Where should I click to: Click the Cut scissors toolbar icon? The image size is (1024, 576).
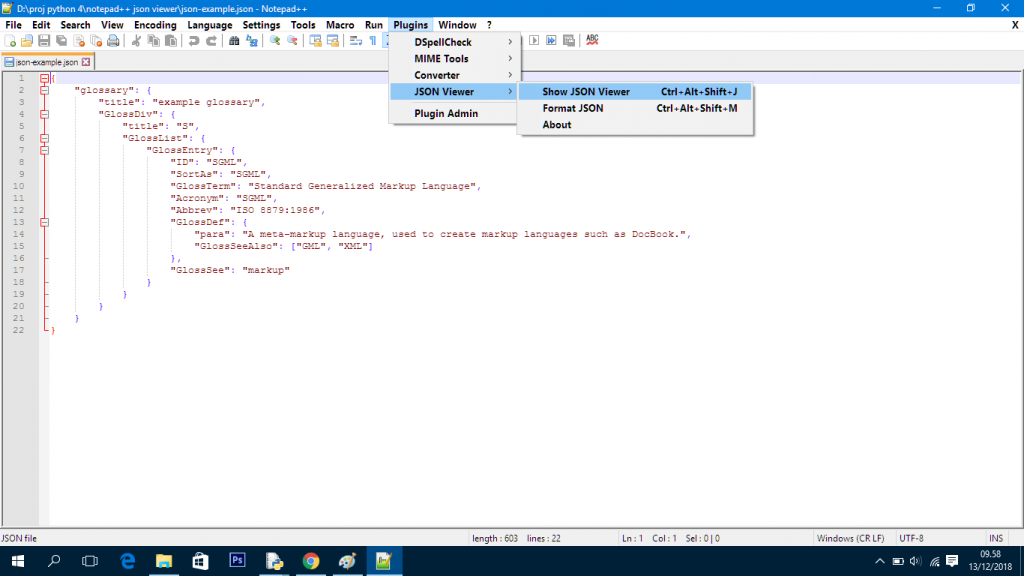(136, 41)
